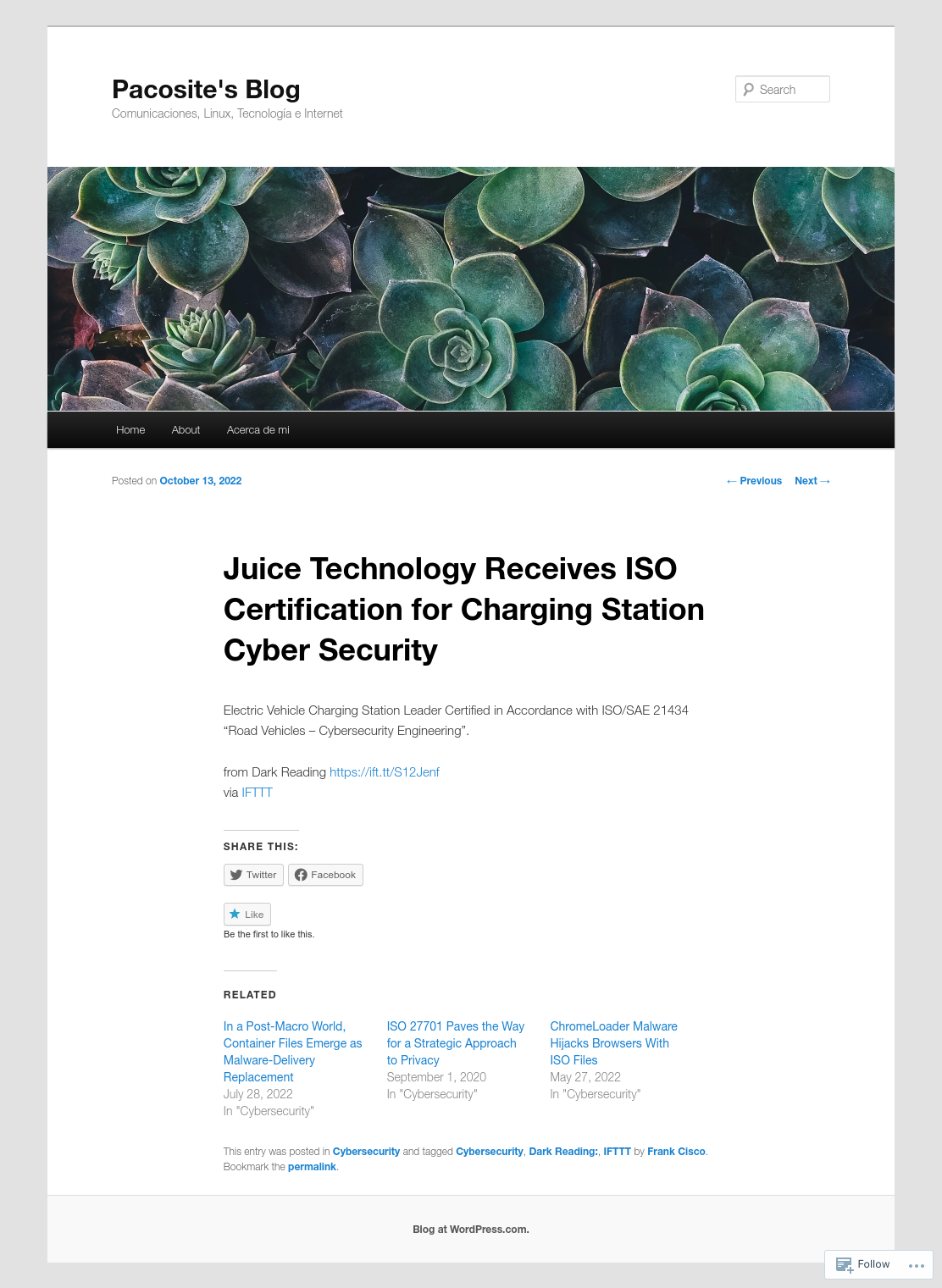Screen dimensions: 942x1288
Task: Open the Dark Reading: tag link
Action: (563, 1152)
